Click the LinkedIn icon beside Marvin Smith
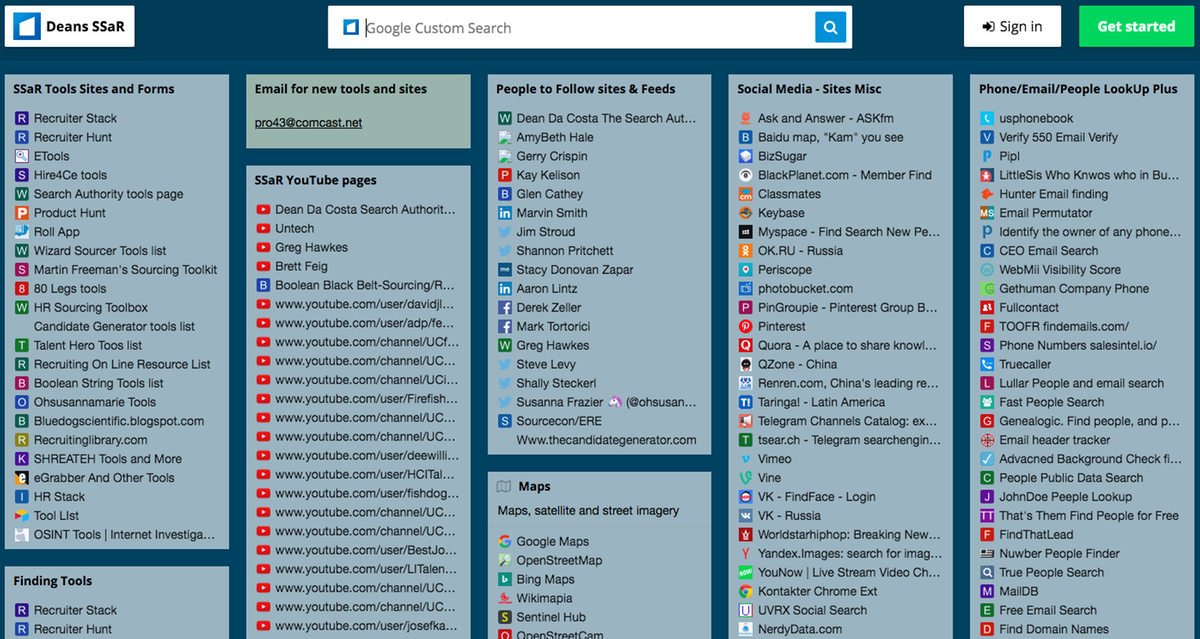Screen dimensions: 1200x639 click(505, 213)
